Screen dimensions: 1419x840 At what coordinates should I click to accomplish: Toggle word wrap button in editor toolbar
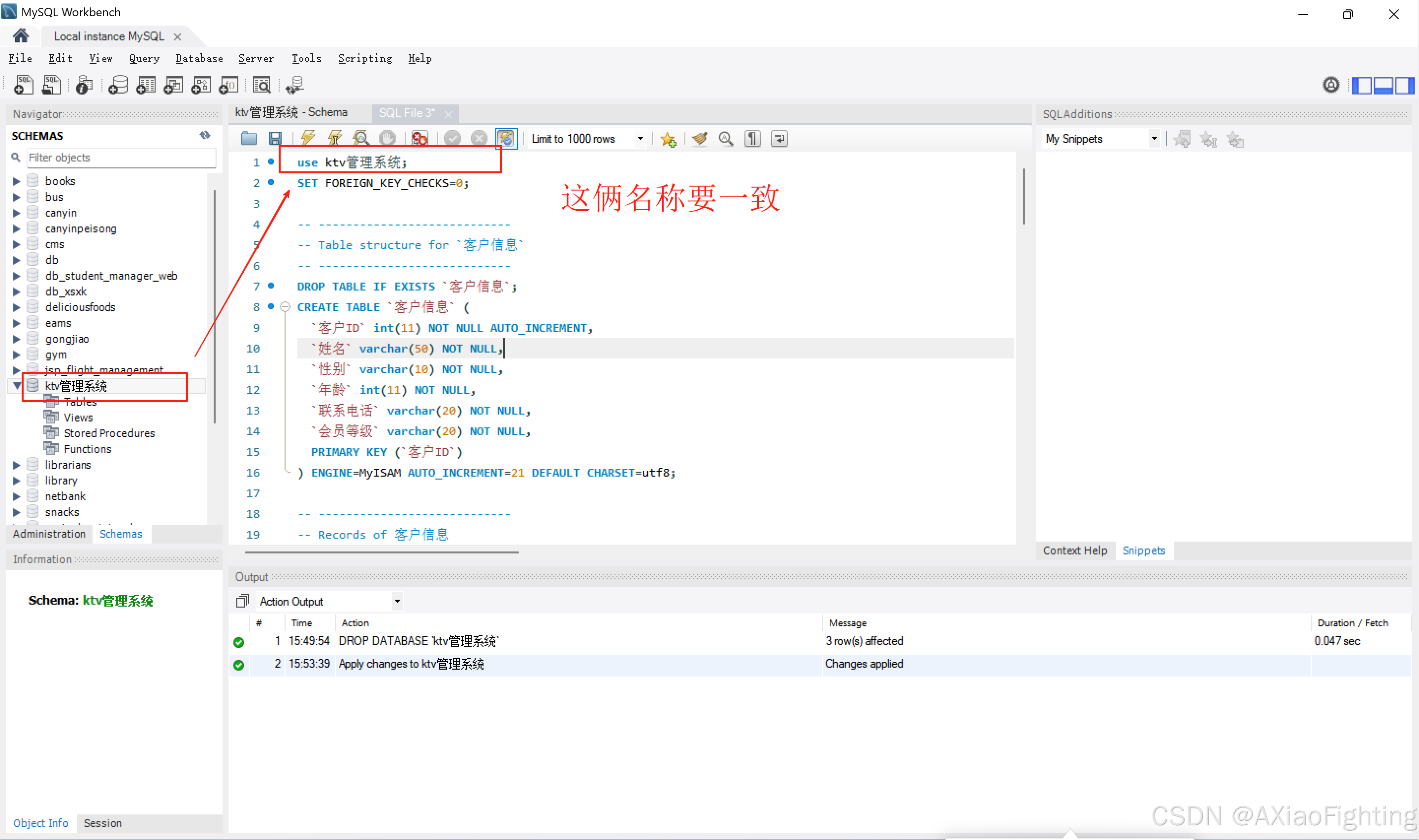tap(779, 138)
